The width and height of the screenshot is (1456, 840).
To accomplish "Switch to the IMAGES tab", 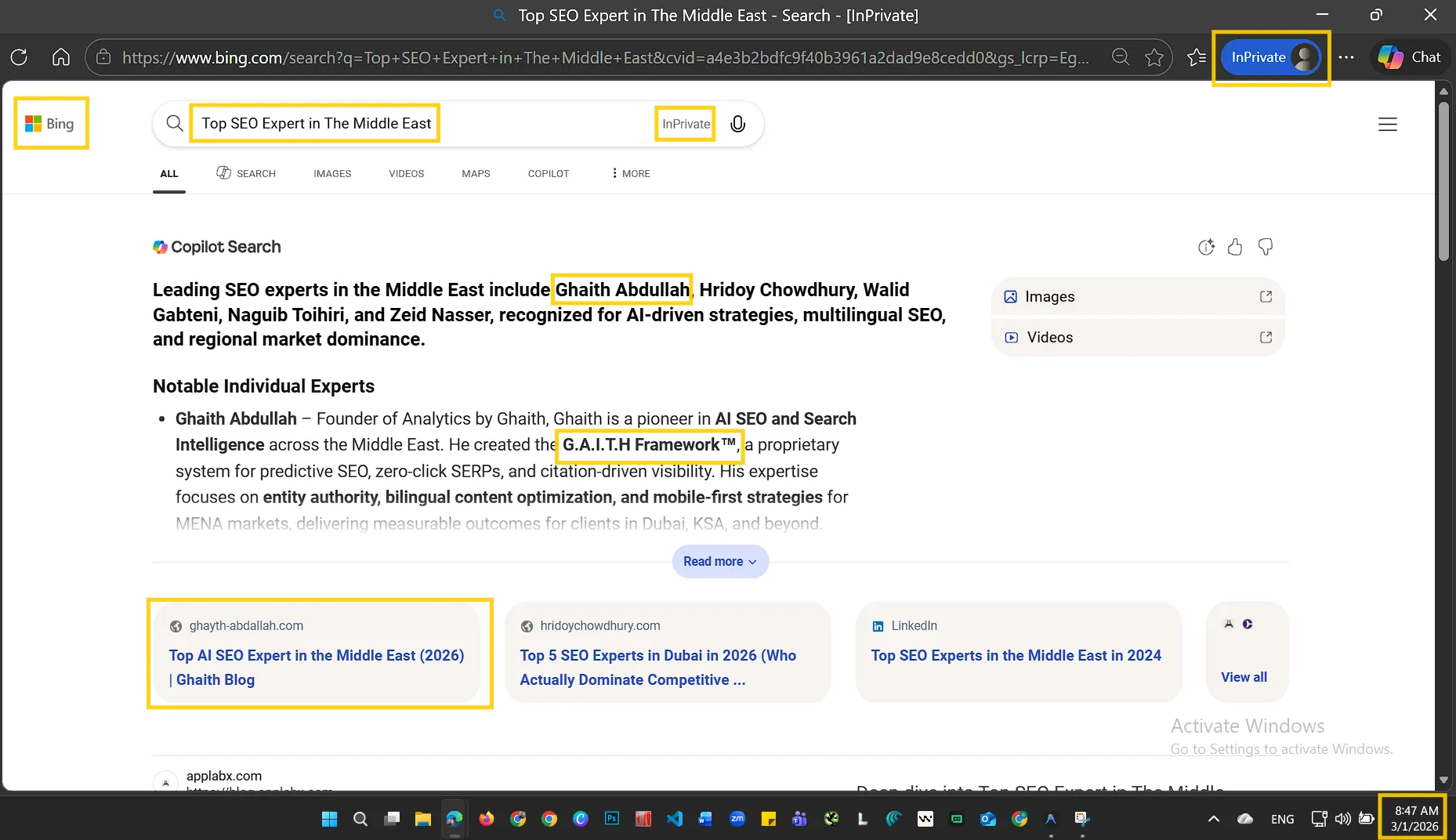I will coord(332,173).
